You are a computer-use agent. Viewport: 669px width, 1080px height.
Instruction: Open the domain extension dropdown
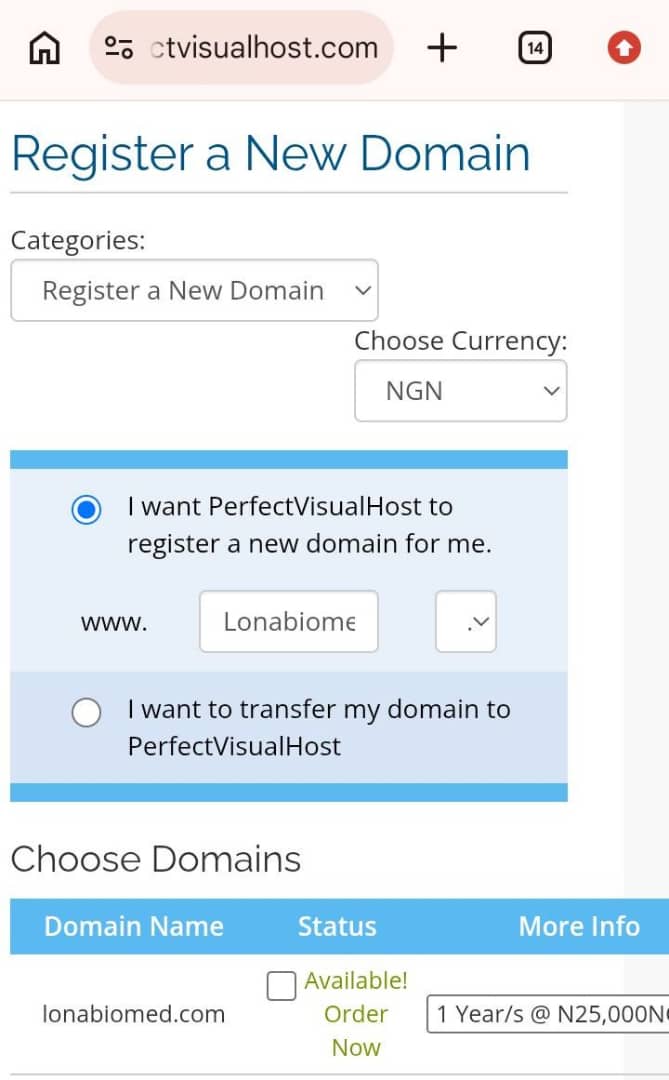click(x=466, y=621)
